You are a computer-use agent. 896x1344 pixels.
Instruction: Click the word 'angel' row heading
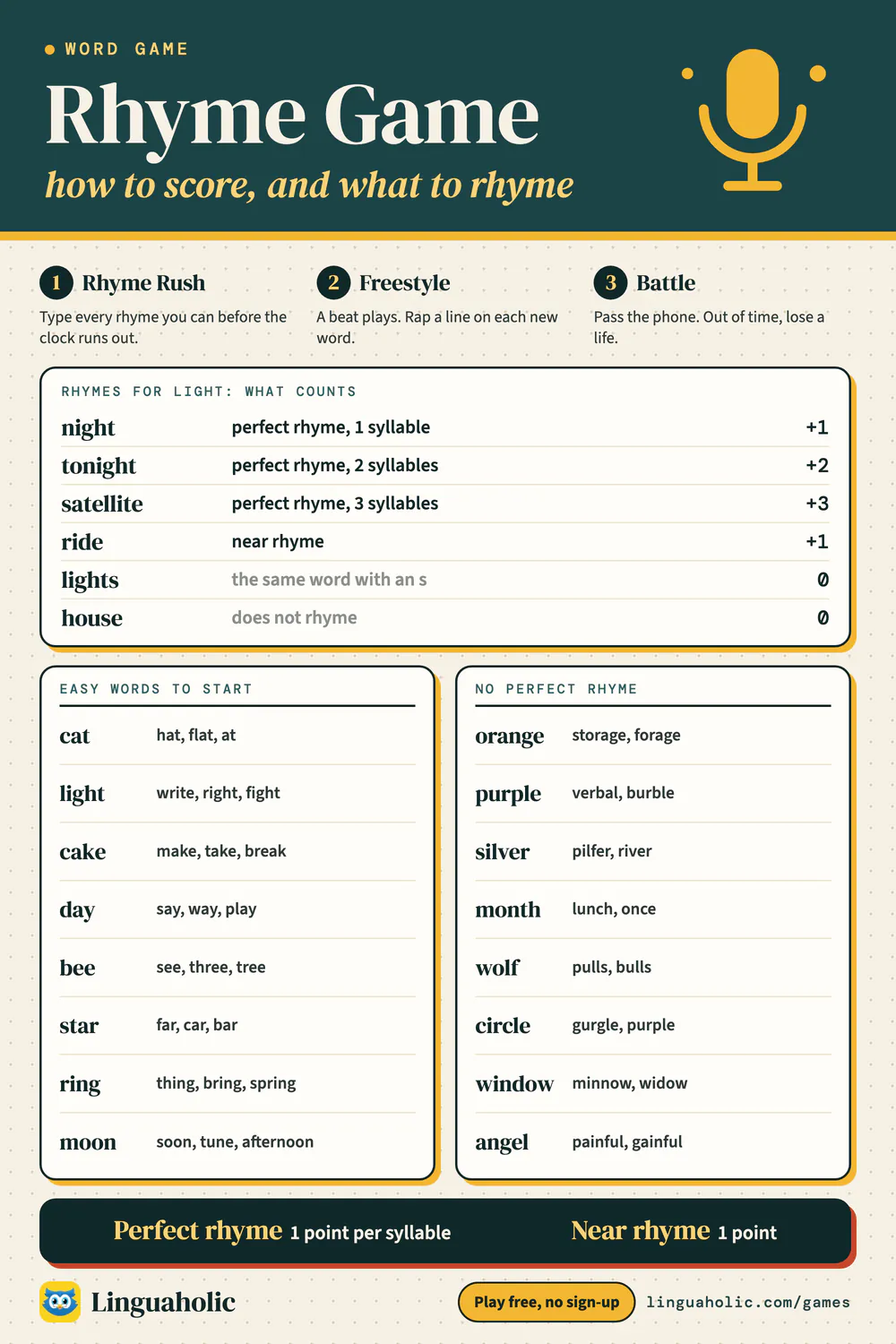(x=502, y=1143)
